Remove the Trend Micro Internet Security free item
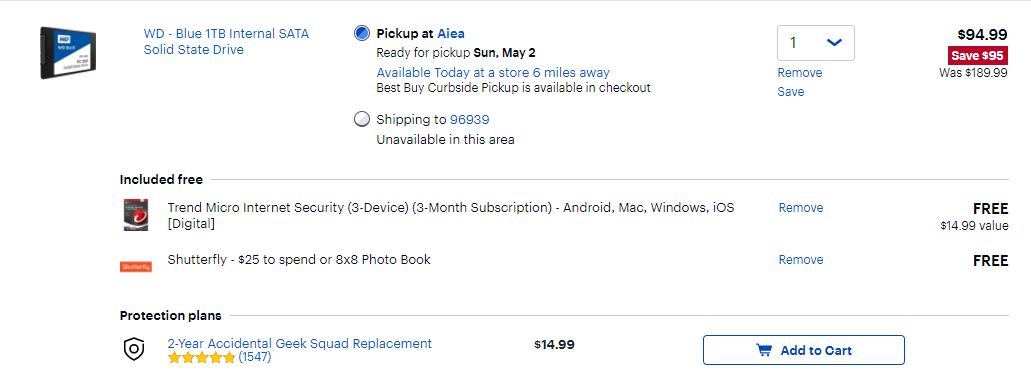The width and height of the screenshot is (1031, 379). tap(801, 207)
